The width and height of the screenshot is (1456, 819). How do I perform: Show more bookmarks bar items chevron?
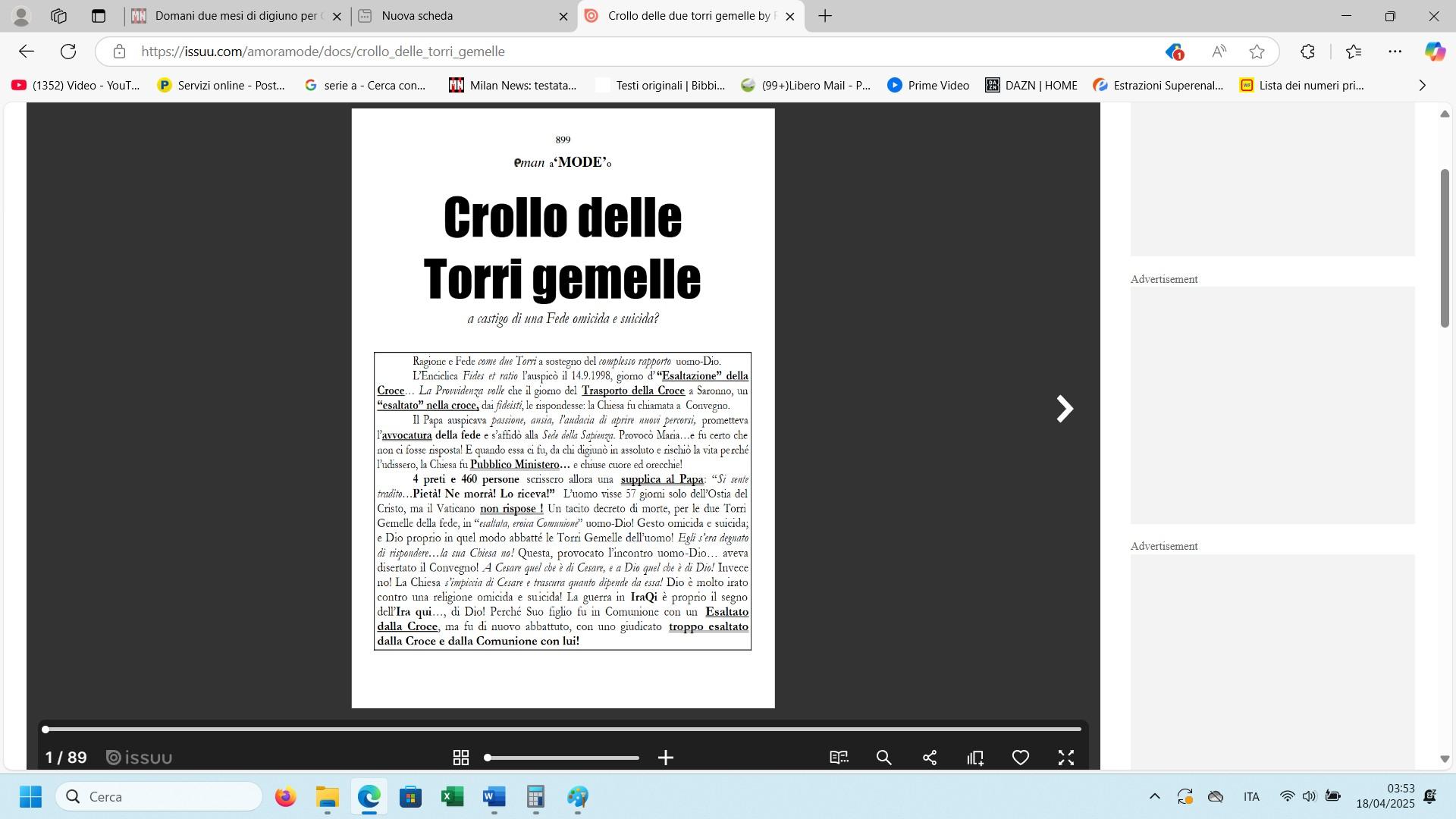tap(1422, 86)
